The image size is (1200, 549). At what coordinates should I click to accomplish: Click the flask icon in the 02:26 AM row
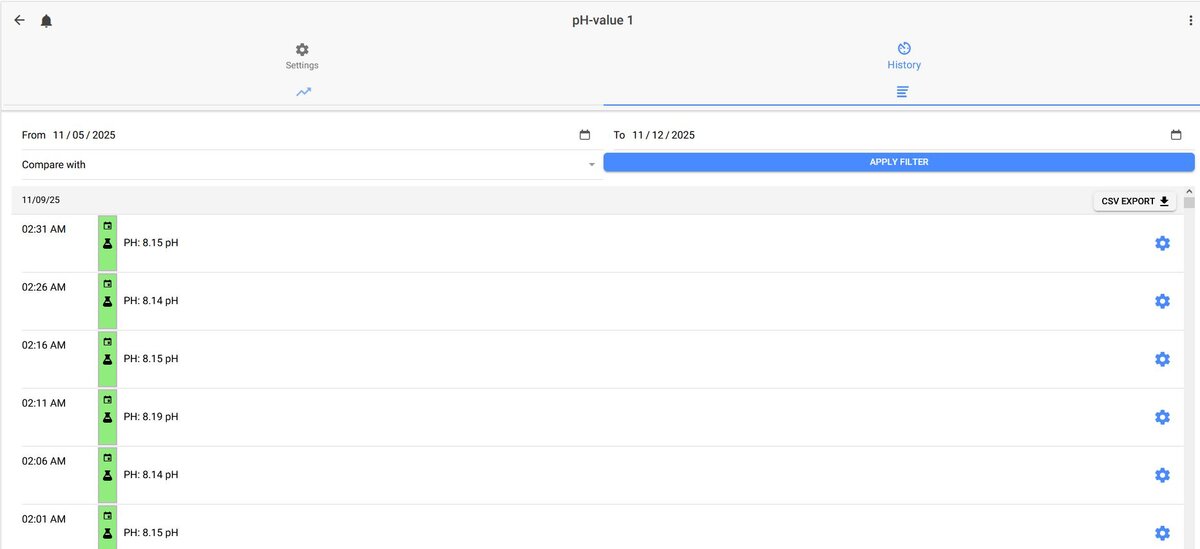tap(107, 301)
